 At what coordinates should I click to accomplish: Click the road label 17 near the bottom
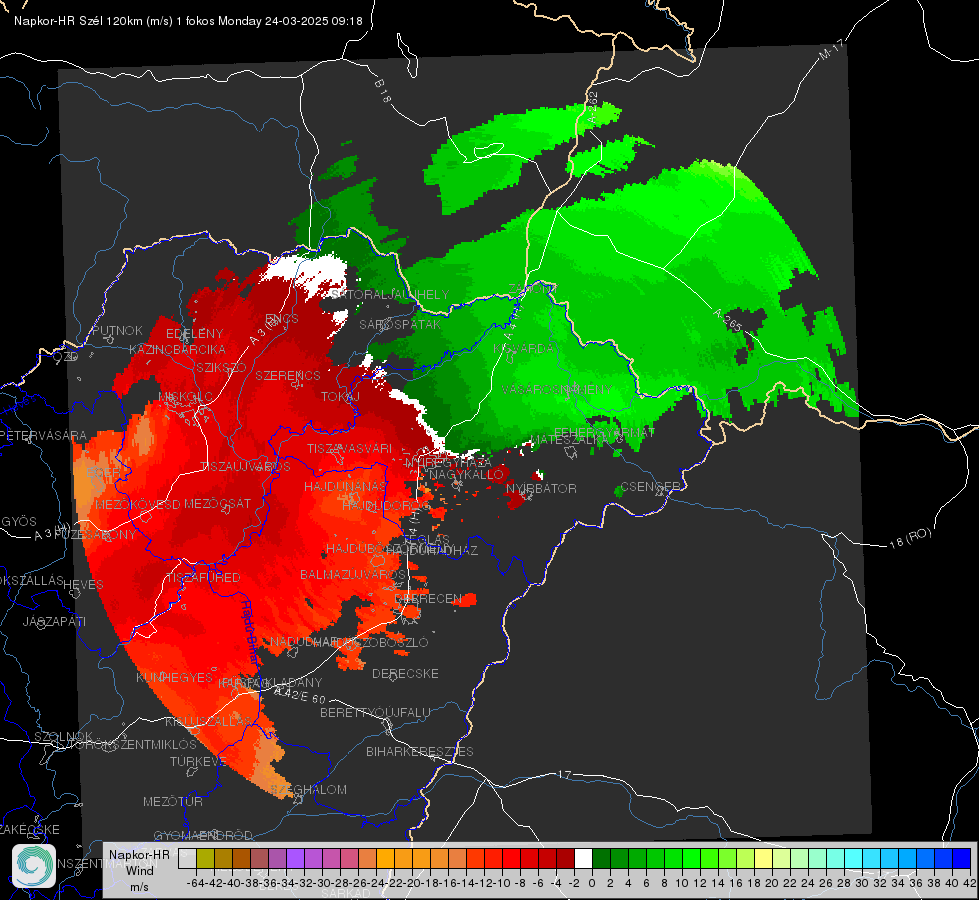[564, 774]
